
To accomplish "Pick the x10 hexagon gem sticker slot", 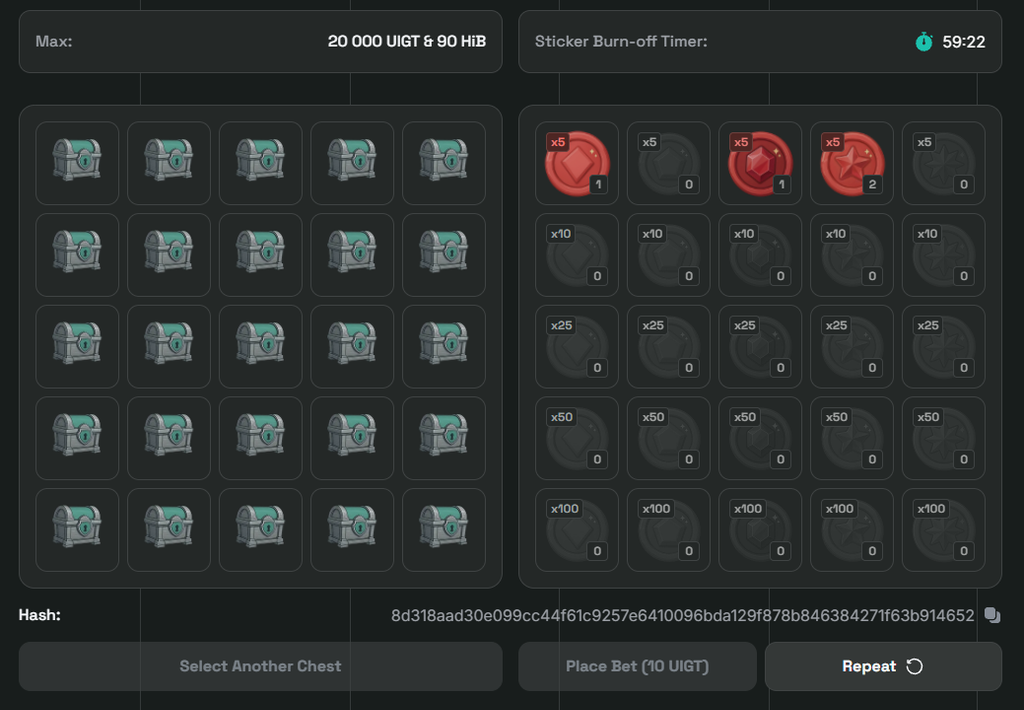I will (x=760, y=255).
